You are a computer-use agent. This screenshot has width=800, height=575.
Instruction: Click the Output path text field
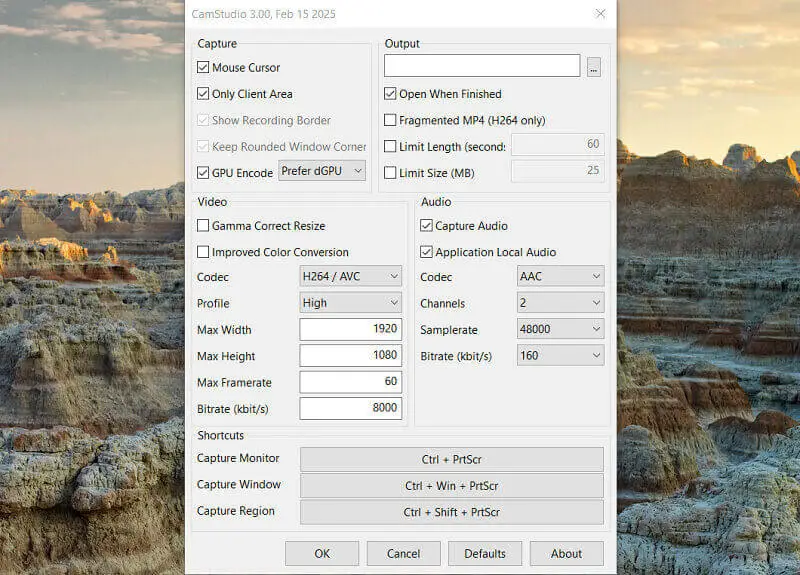coord(482,66)
